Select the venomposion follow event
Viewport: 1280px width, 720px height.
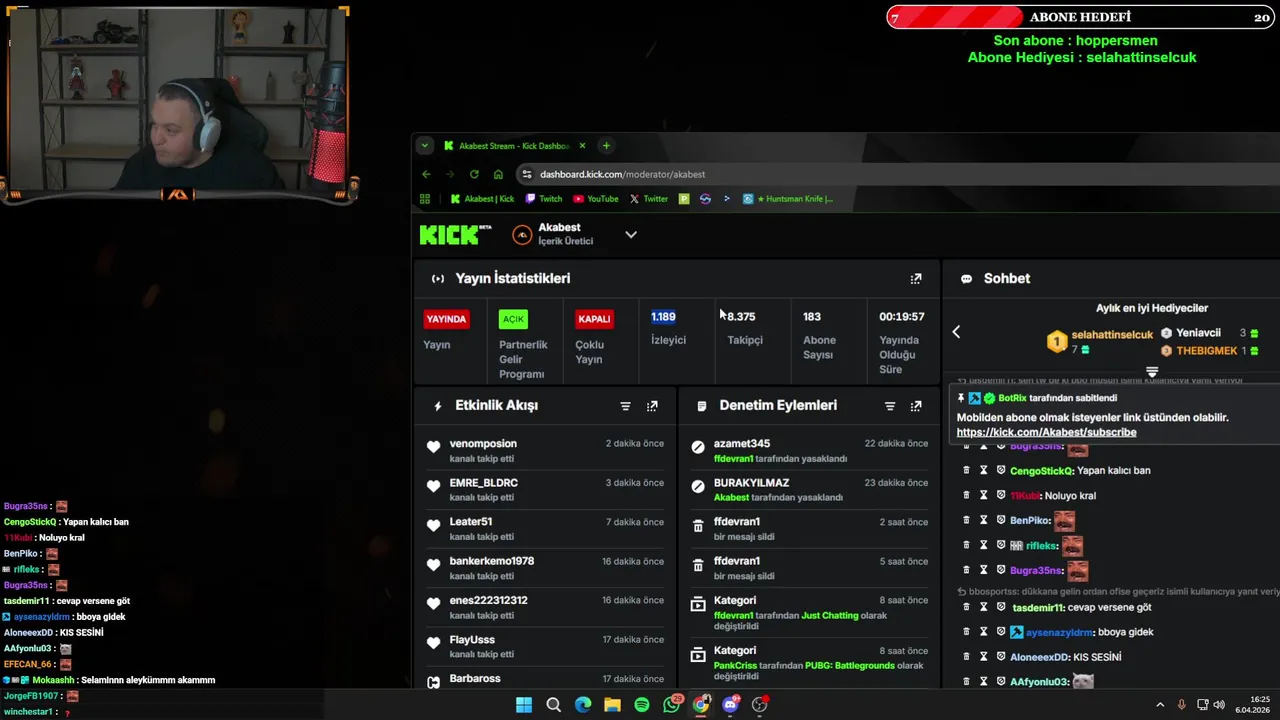(x=545, y=449)
